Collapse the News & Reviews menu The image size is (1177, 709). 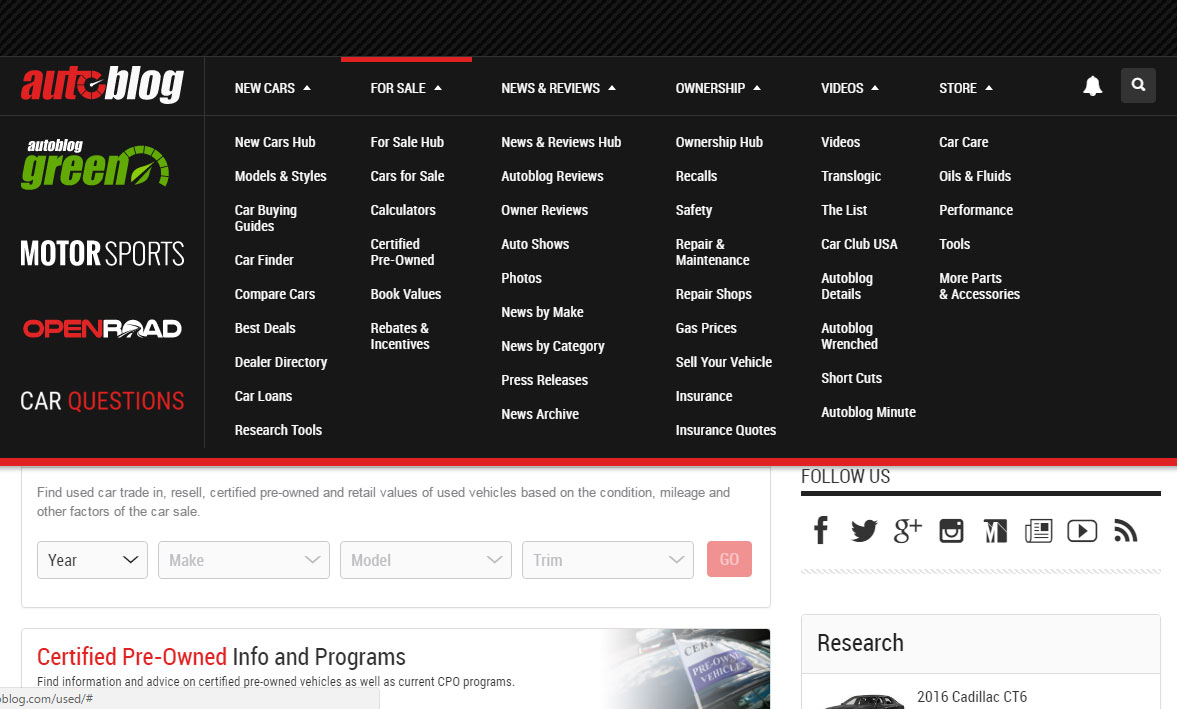(558, 88)
